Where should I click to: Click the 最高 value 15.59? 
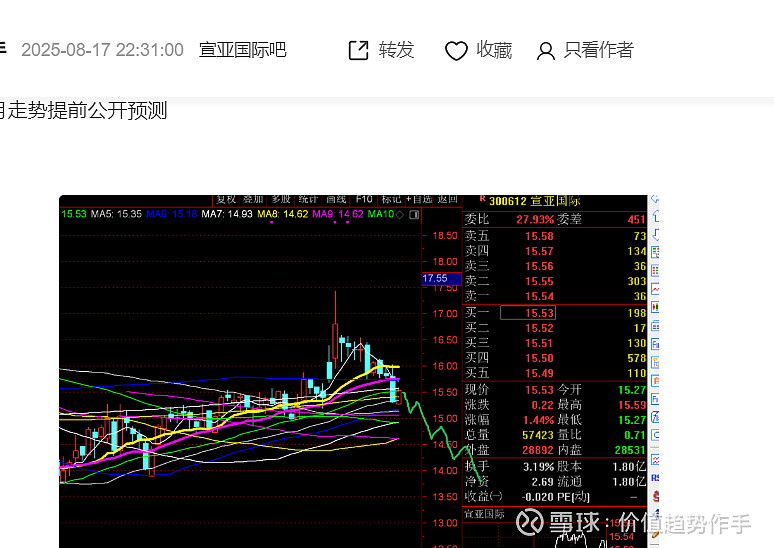pos(632,405)
